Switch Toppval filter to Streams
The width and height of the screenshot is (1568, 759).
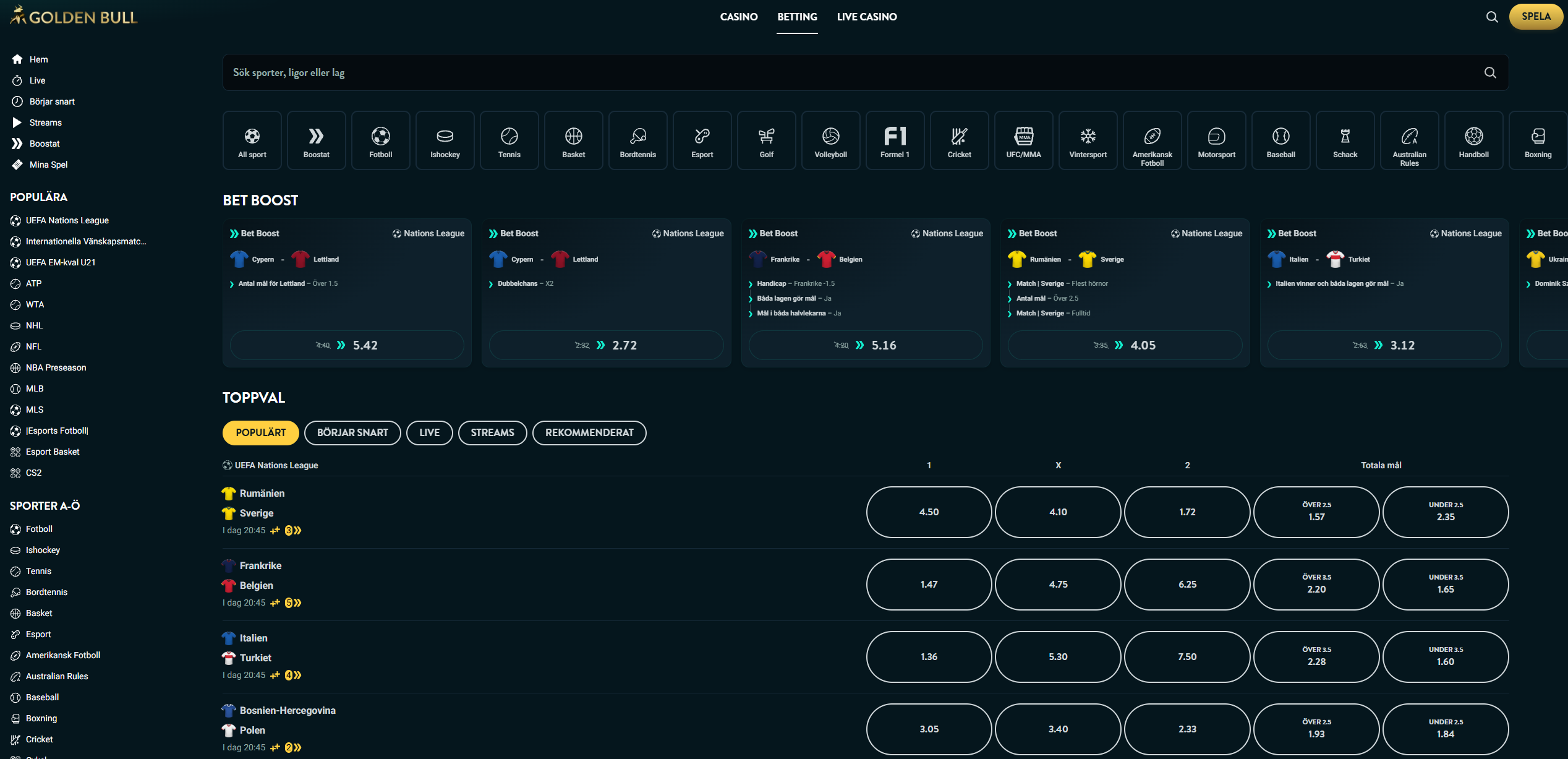point(493,433)
